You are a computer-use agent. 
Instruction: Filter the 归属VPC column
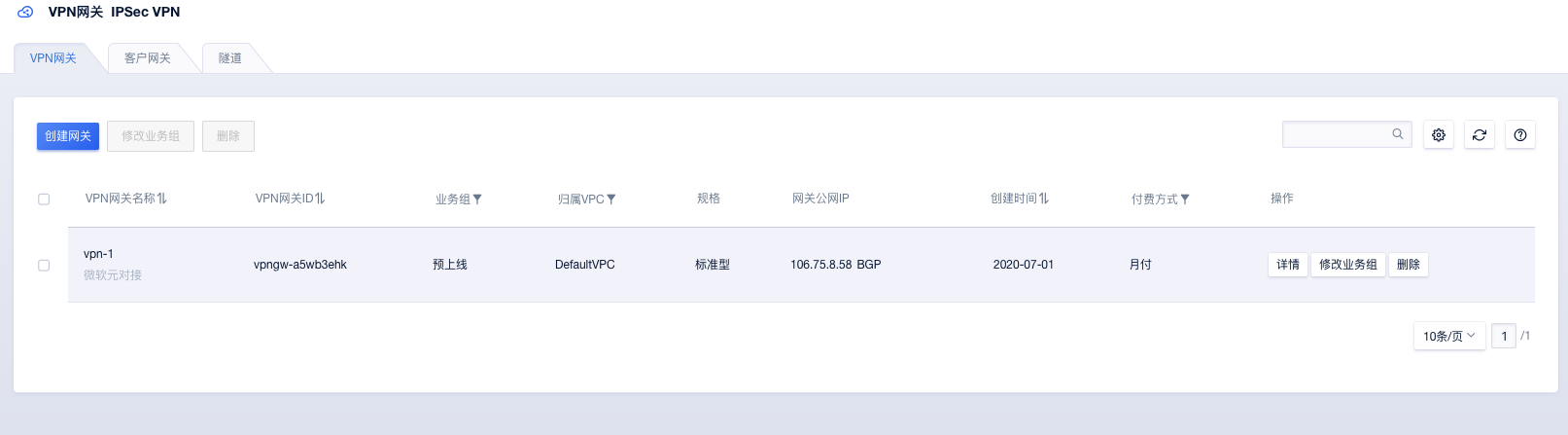pyautogui.click(x=611, y=199)
